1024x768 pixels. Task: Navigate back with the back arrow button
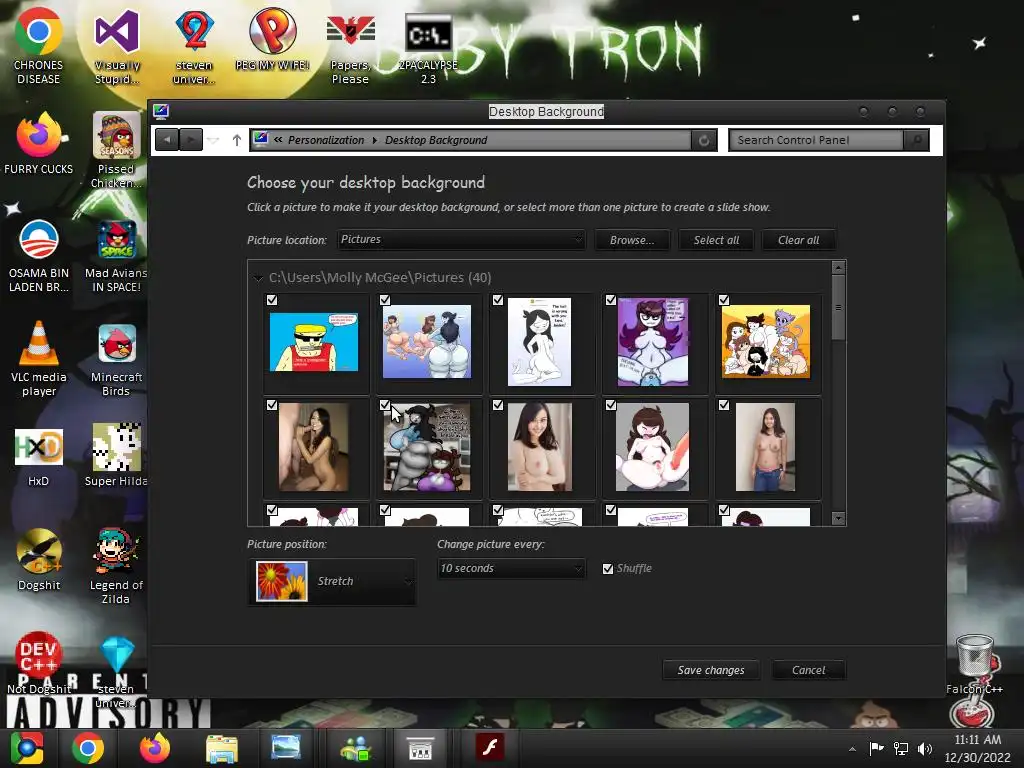coord(167,140)
